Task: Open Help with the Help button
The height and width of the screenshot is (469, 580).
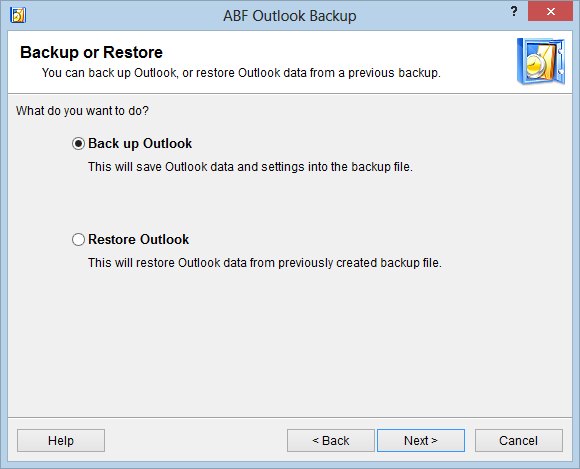Action: (x=61, y=441)
